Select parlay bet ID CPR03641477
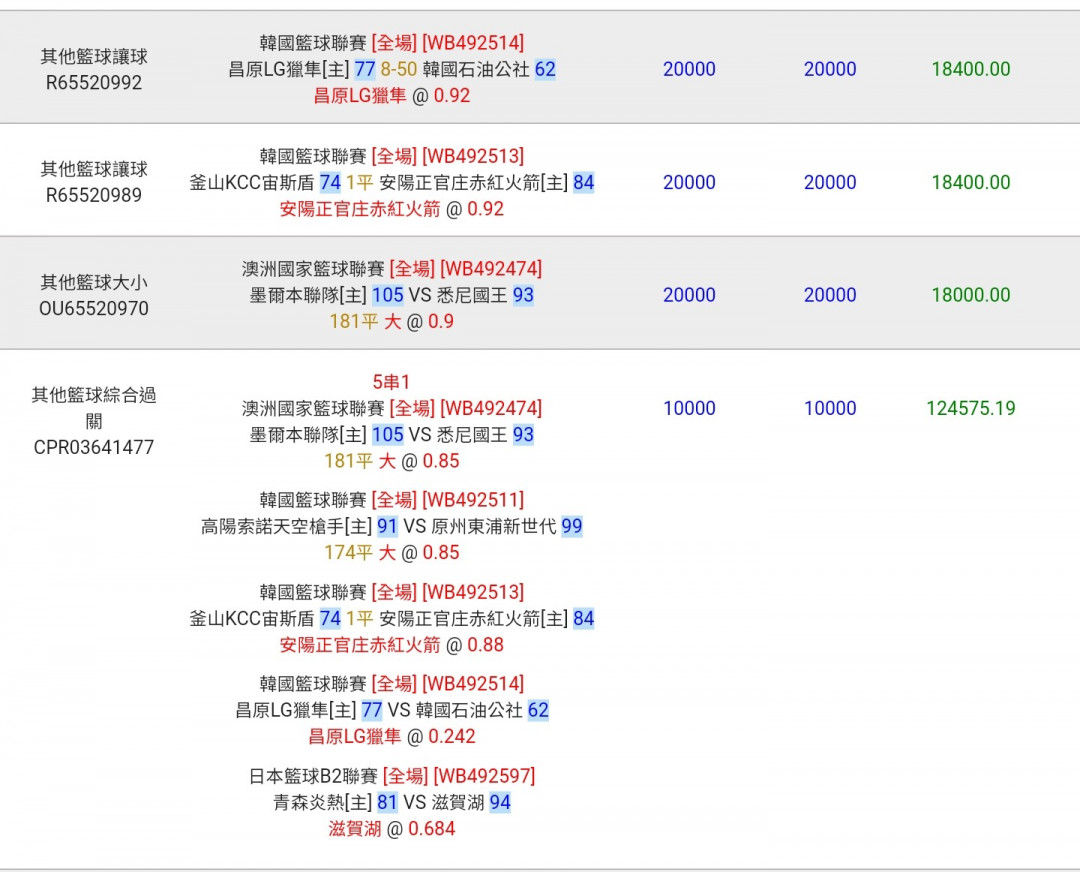Screen dimensions: 1080x872 click(94, 448)
